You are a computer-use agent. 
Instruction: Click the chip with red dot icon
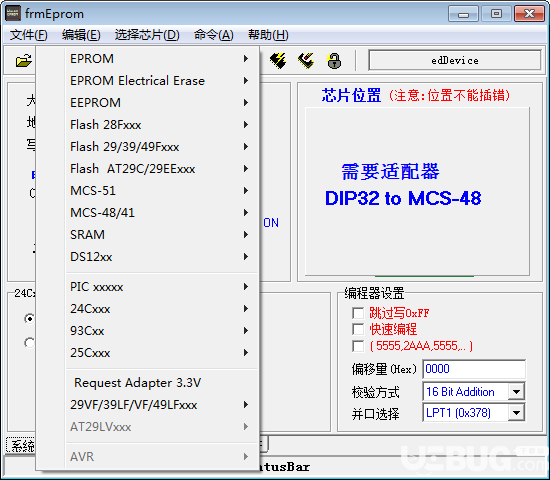306,61
